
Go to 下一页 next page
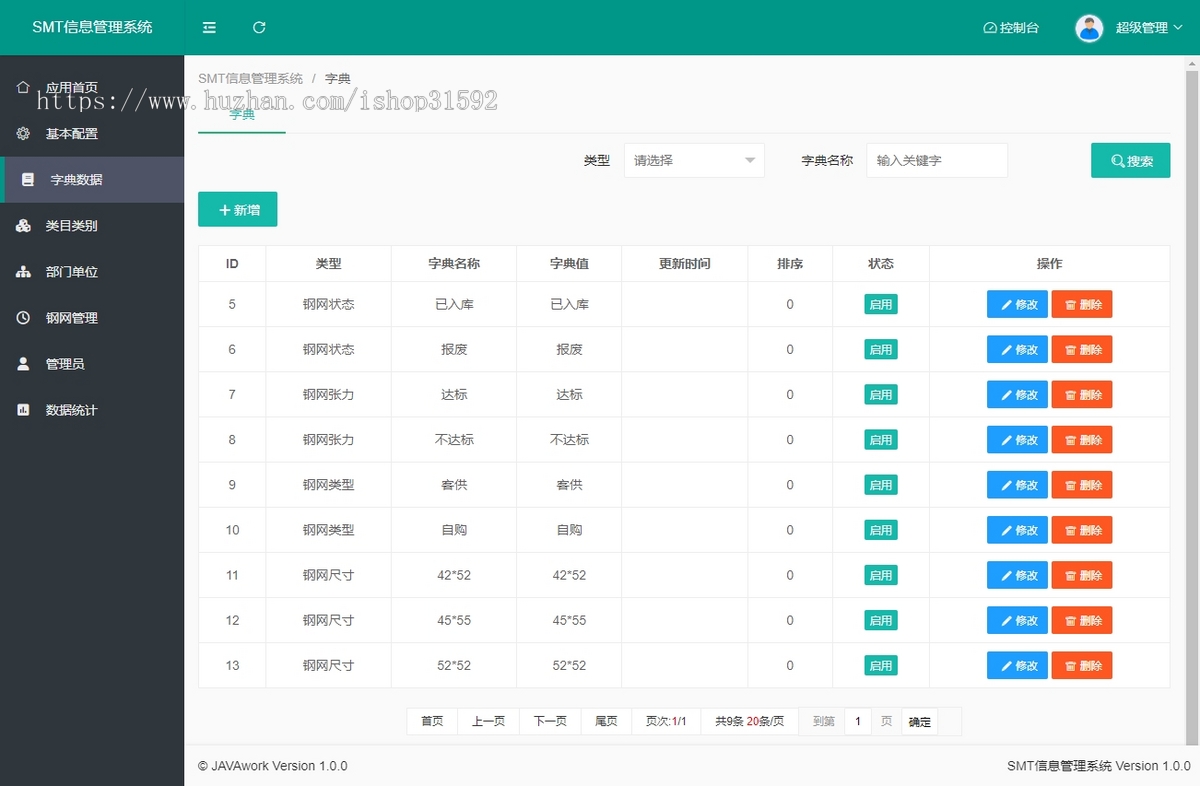point(550,721)
